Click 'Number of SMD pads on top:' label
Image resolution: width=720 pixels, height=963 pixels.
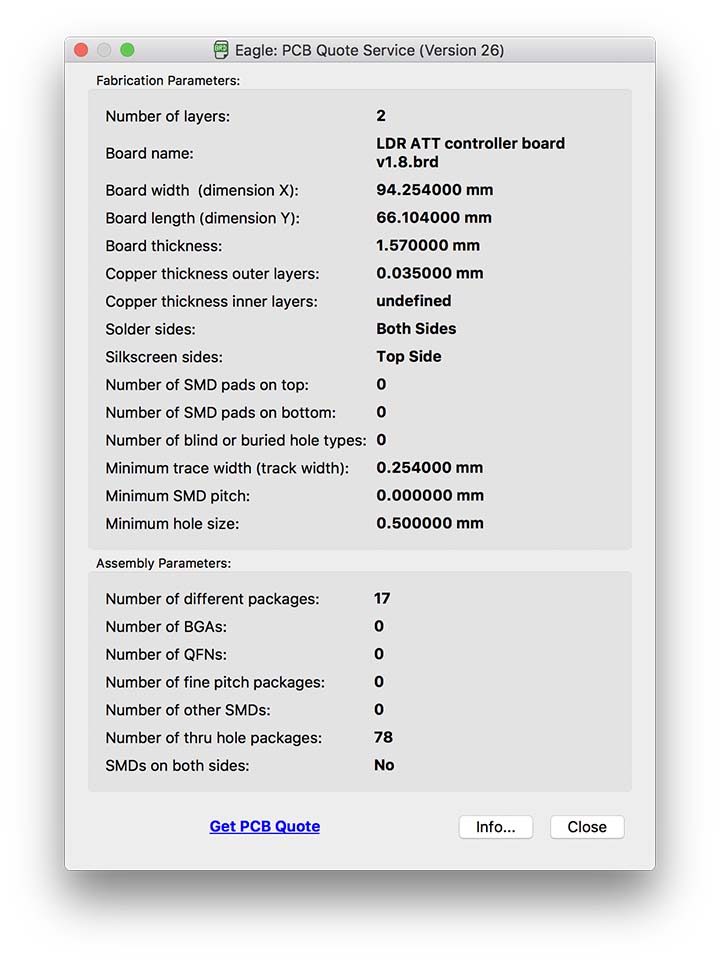(207, 385)
